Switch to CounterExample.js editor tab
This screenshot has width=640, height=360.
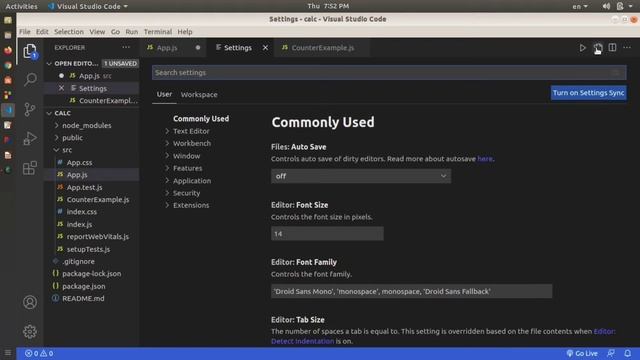coord(322,48)
